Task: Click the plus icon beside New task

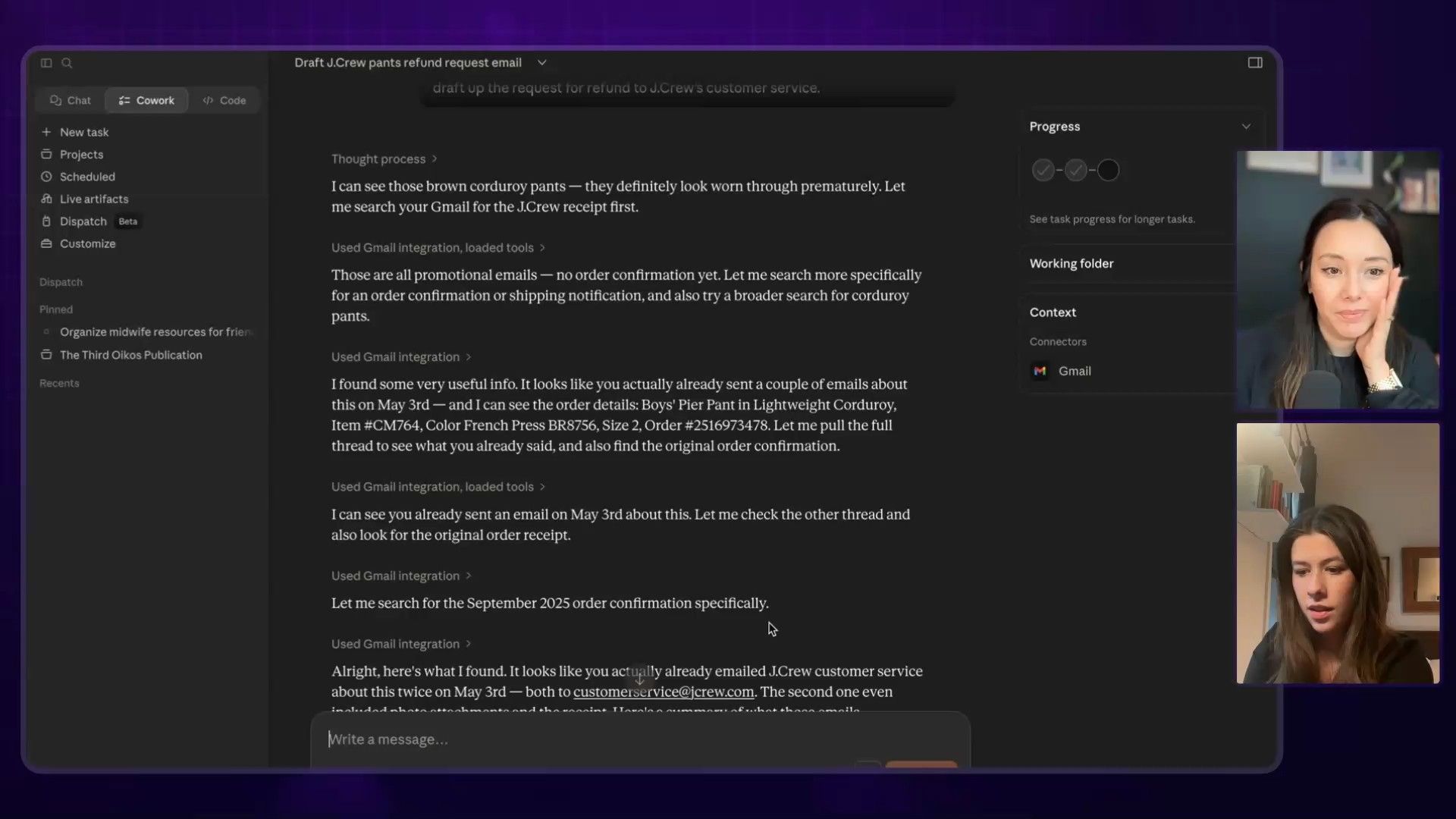Action: coord(46,132)
